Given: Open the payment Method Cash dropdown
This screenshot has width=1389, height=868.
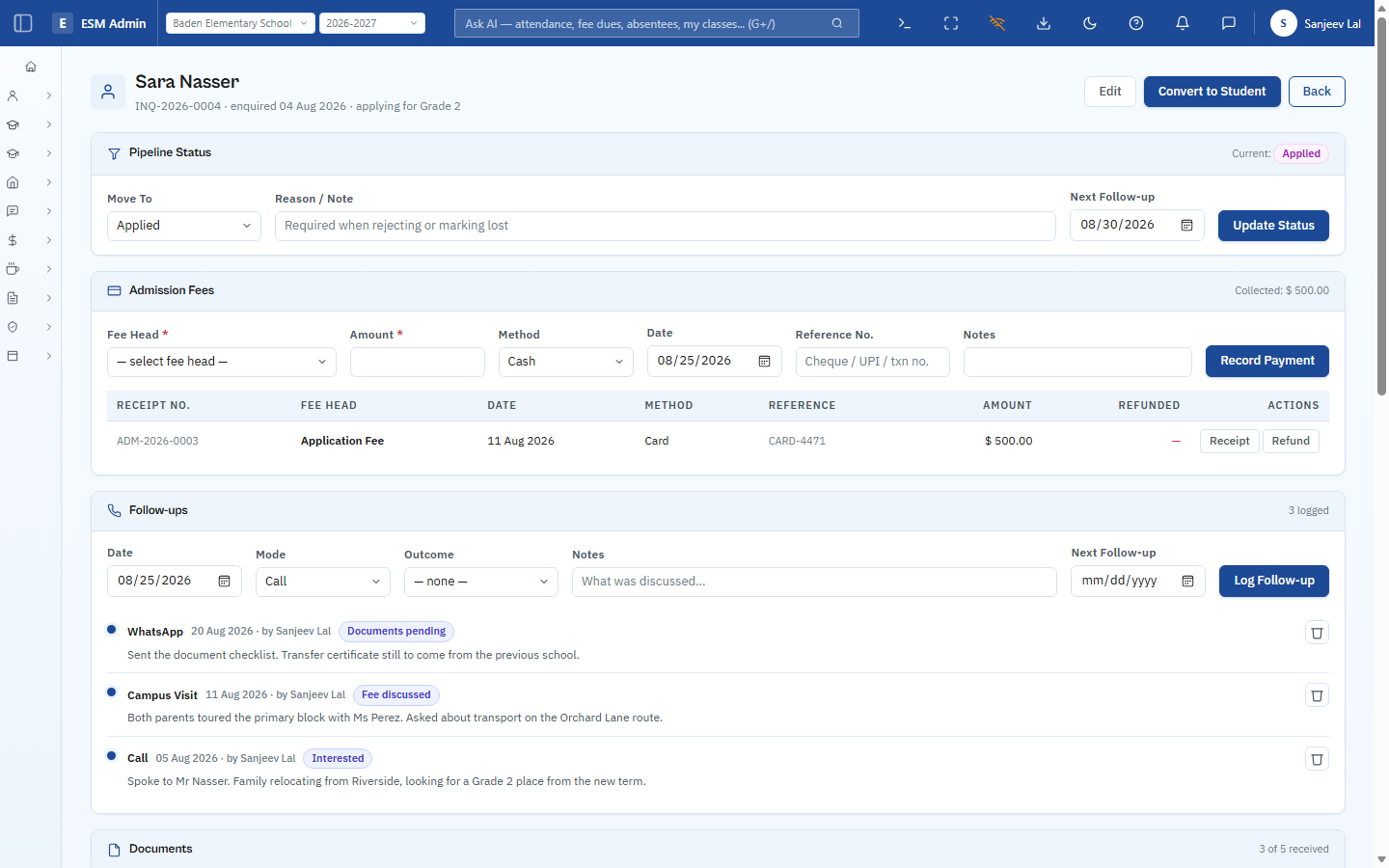Looking at the screenshot, I should point(566,362).
